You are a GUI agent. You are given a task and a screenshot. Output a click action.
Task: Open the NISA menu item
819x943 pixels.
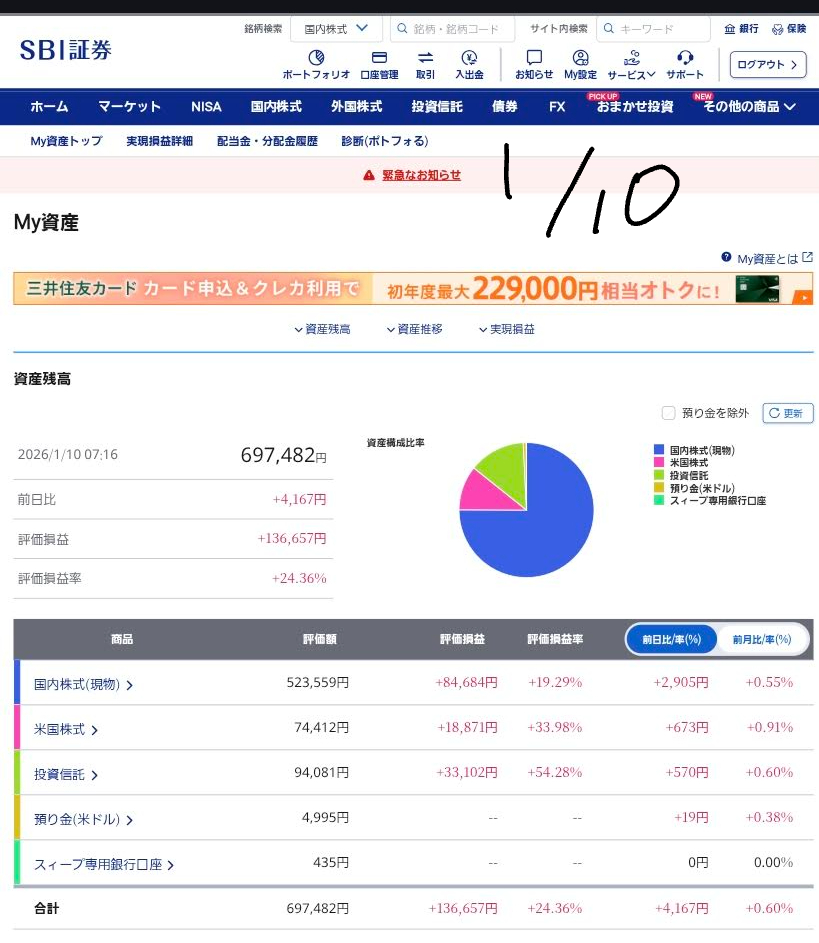tap(206, 107)
